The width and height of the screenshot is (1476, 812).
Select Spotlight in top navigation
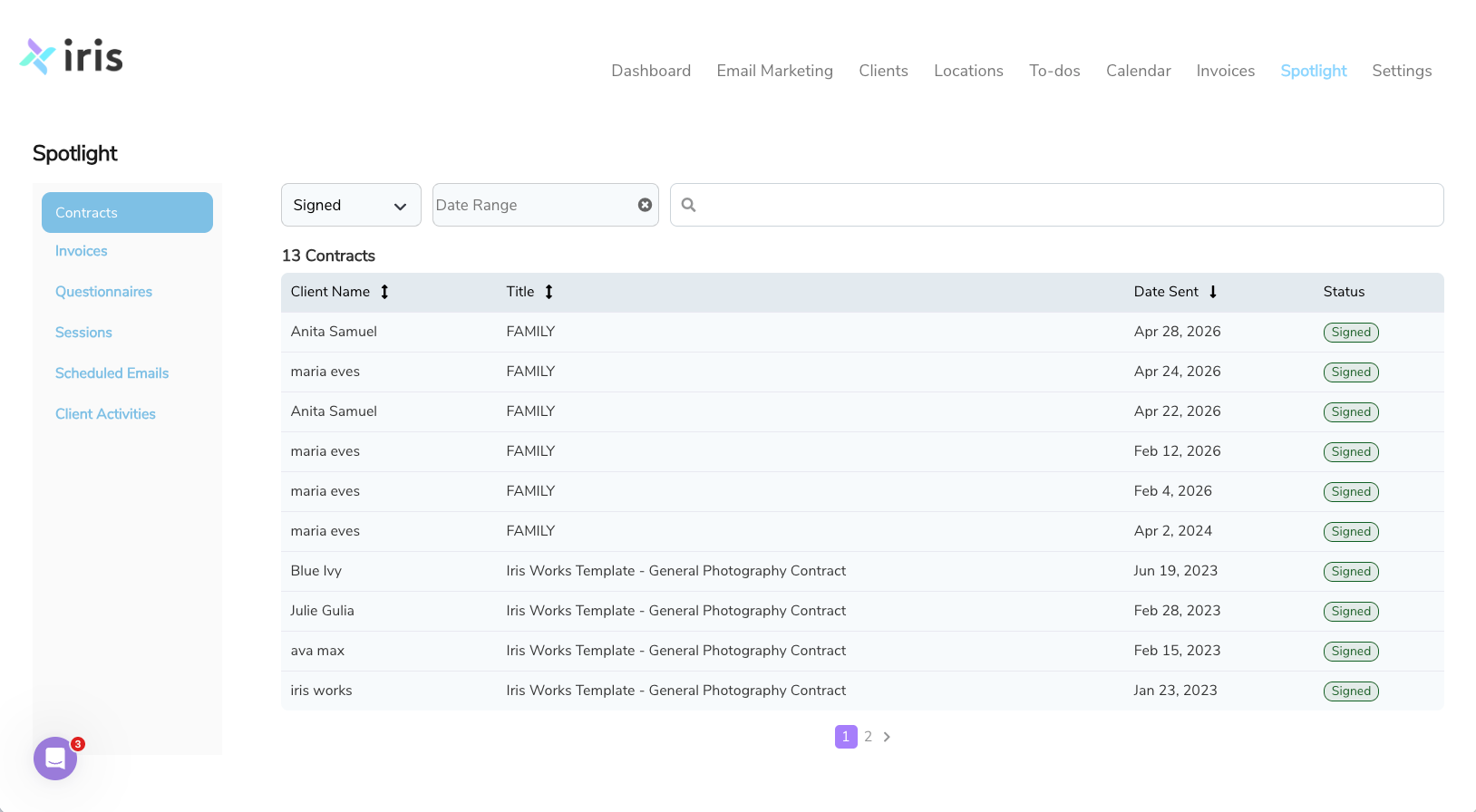pos(1314,71)
